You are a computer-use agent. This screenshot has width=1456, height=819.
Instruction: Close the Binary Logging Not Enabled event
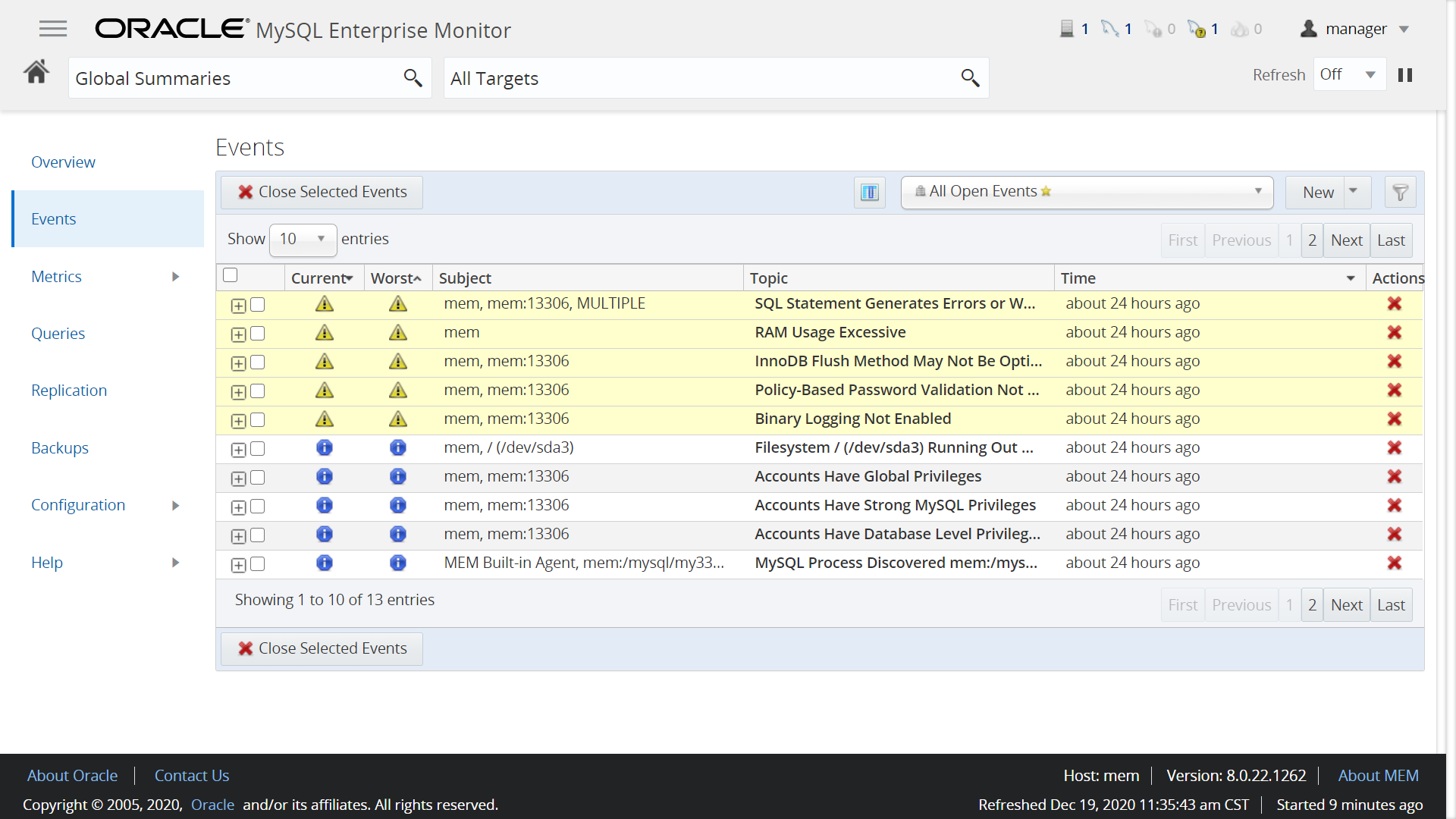pyautogui.click(x=1394, y=419)
